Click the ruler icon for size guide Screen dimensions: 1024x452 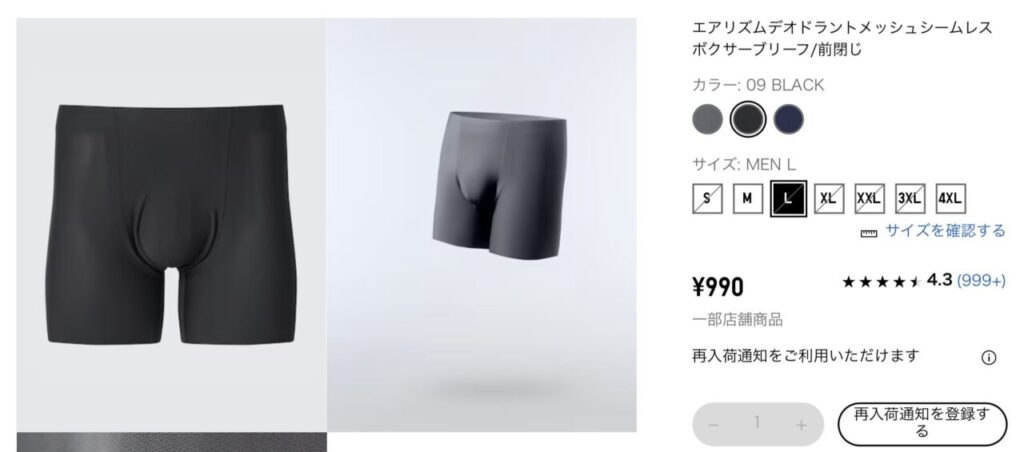point(869,233)
